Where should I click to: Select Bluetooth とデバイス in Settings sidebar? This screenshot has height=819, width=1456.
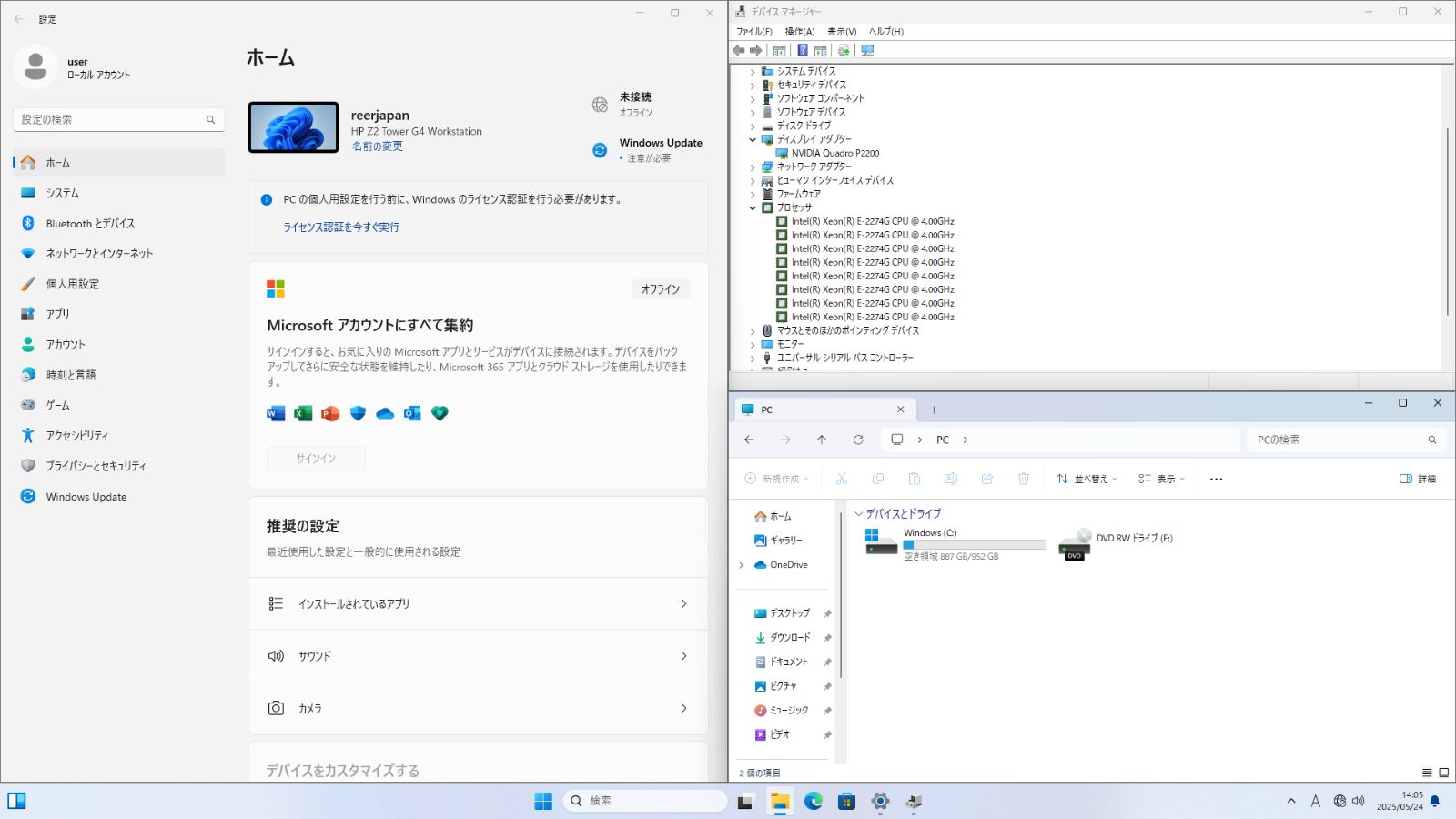[x=119, y=223]
